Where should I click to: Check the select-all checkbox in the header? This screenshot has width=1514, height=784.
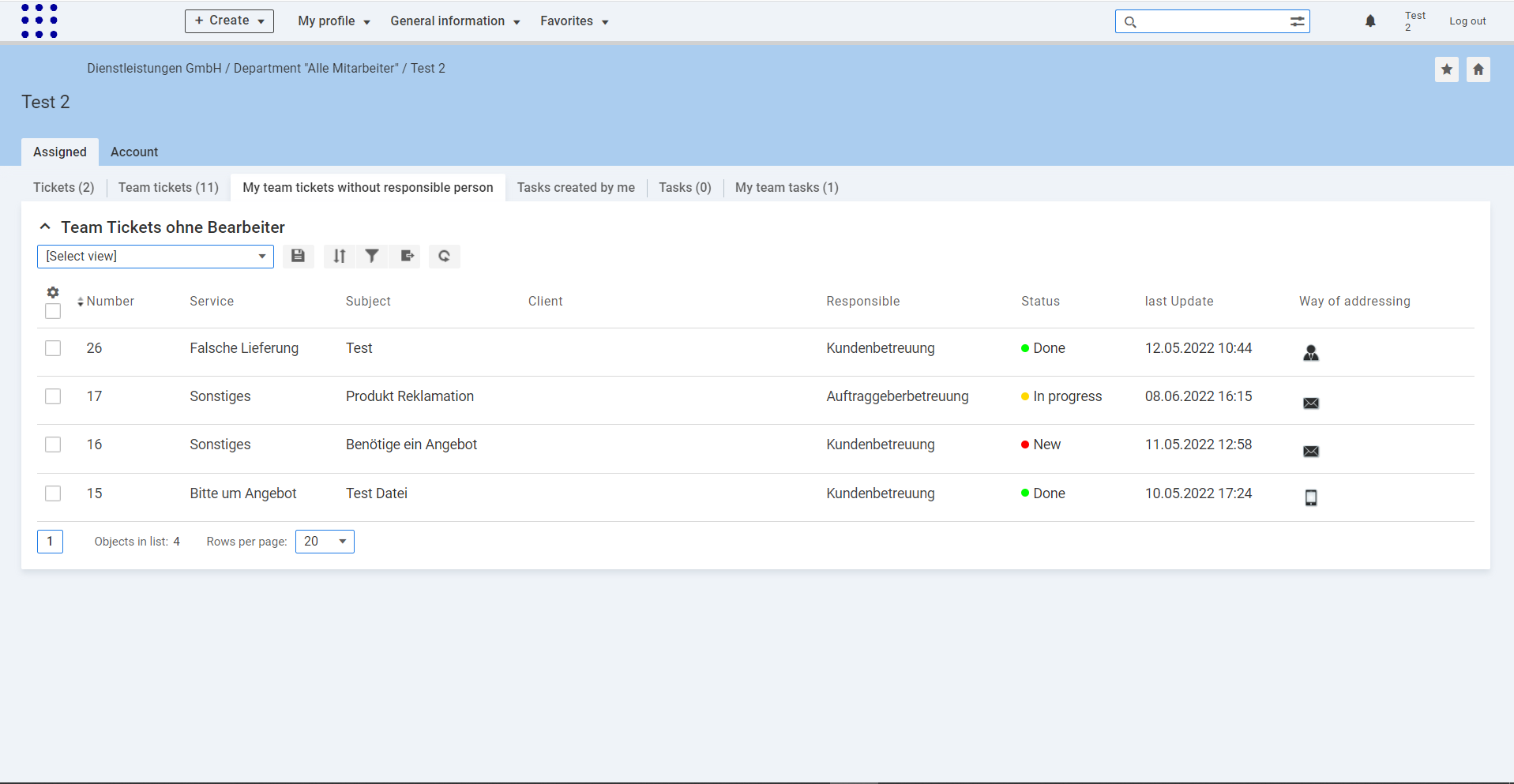(x=52, y=311)
